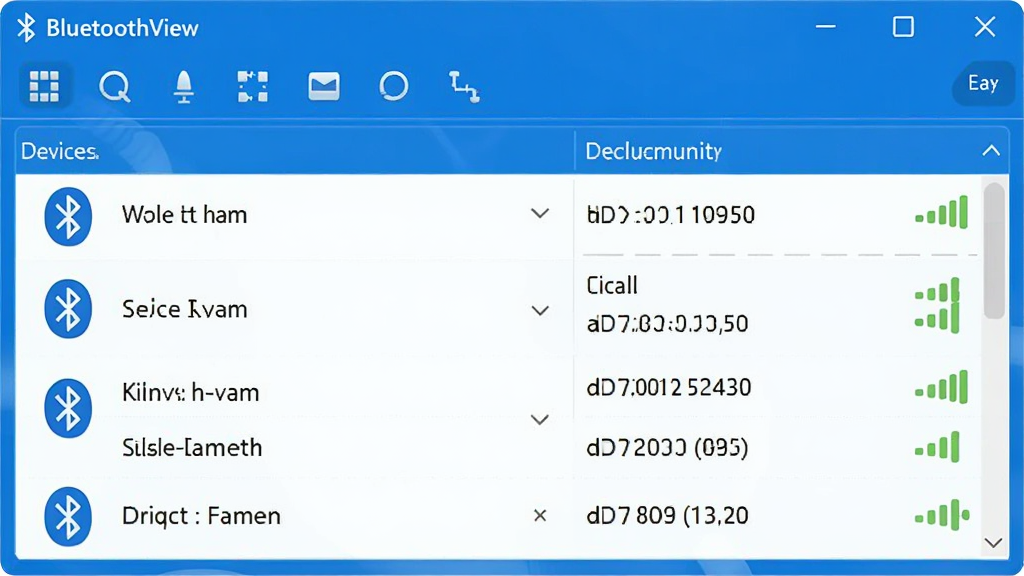Click signal bars for dD7,0012 52430
Viewport: 1024px width, 576px height.
point(942,387)
